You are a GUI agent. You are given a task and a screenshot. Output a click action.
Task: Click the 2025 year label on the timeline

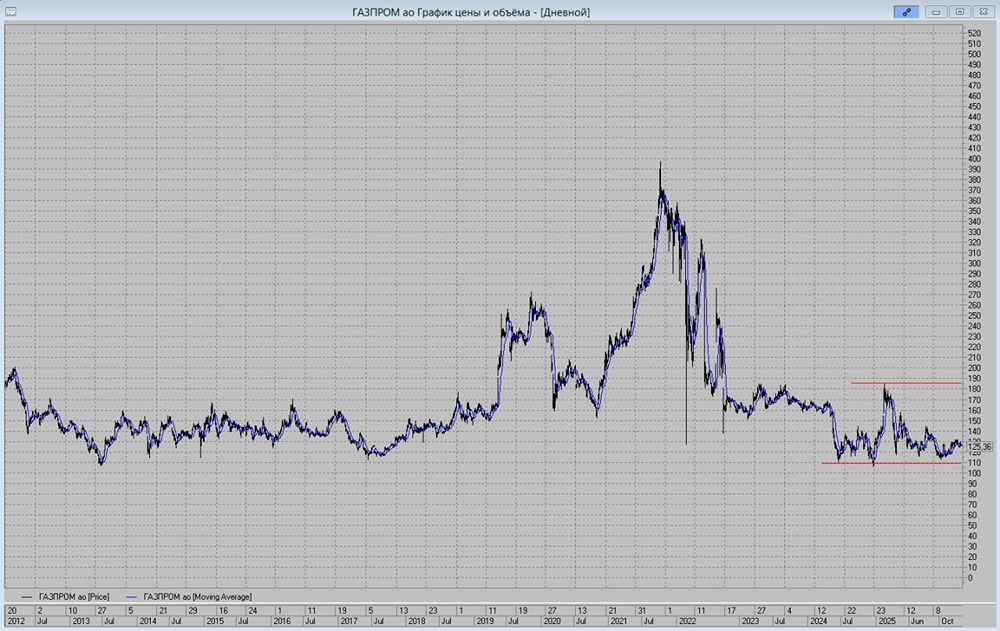[886, 621]
